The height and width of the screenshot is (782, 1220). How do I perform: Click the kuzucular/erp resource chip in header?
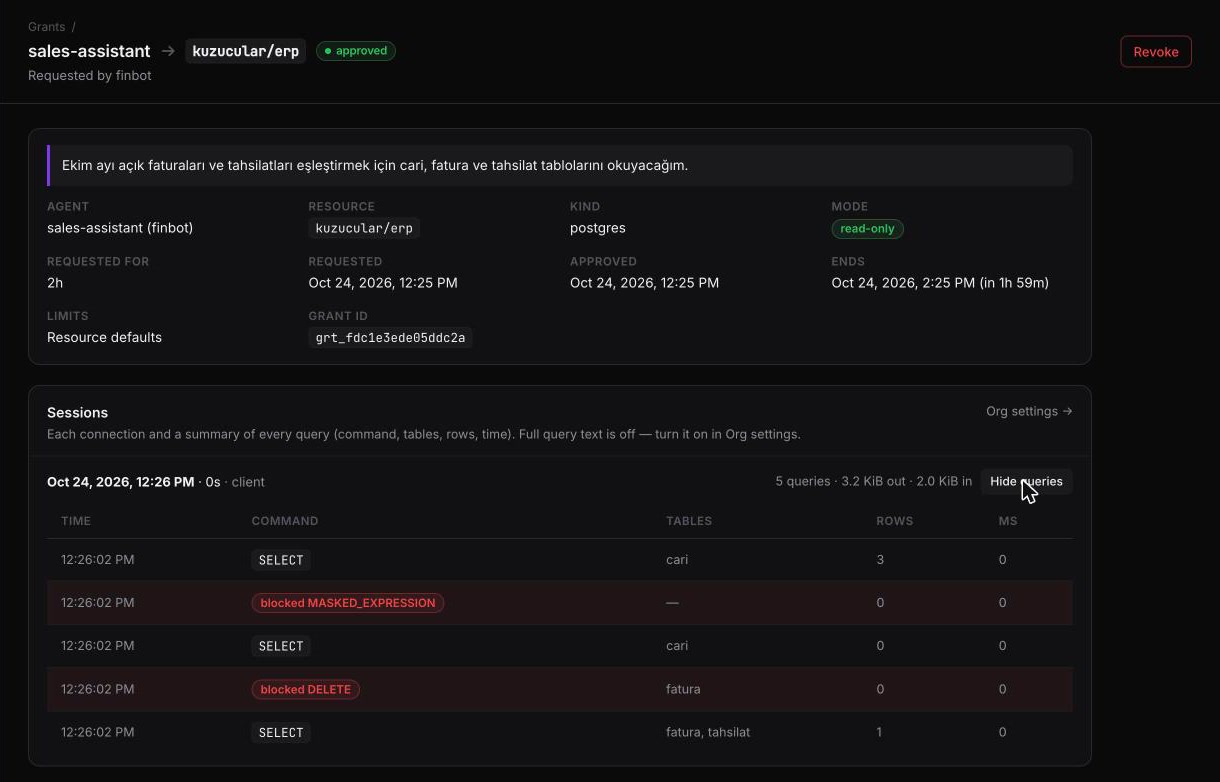pyautogui.click(x=246, y=51)
